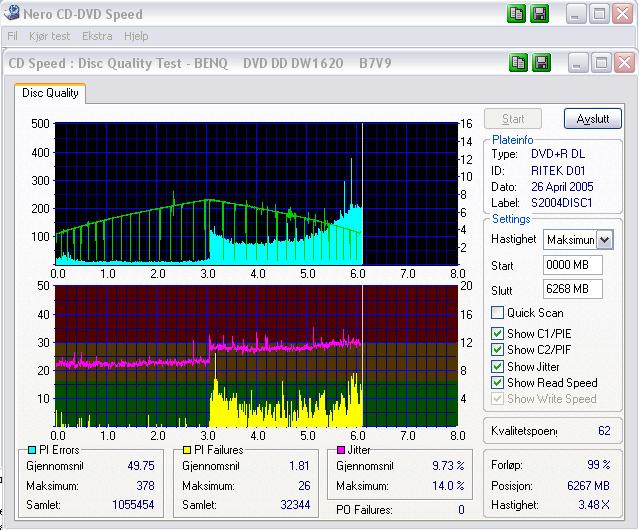The height and width of the screenshot is (530, 640).
Task: Click Posisjon value 6267 MB
Action: coord(588,485)
